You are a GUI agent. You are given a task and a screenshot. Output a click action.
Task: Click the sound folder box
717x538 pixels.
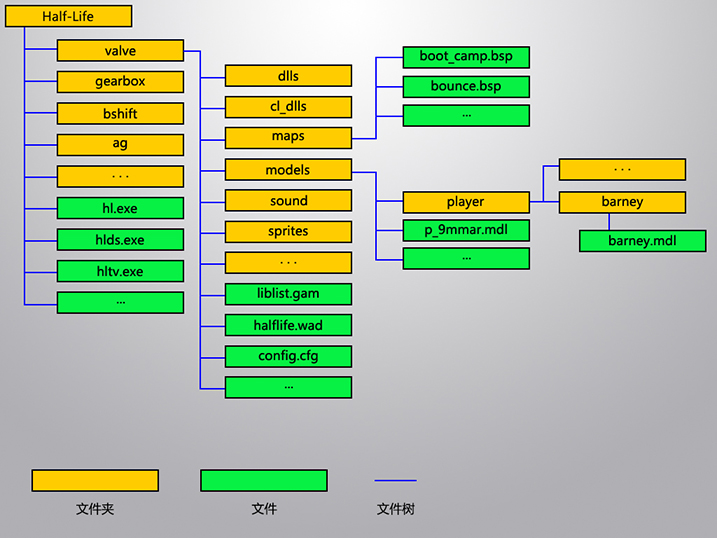pyautogui.click(x=289, y=201)
